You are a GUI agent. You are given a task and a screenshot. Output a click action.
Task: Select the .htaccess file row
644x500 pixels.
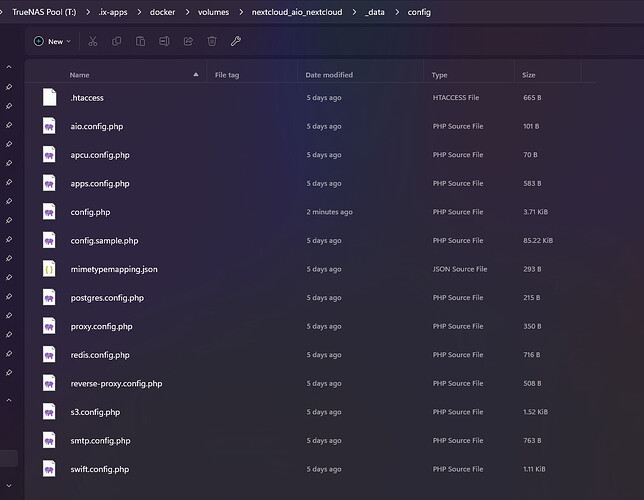87,98
